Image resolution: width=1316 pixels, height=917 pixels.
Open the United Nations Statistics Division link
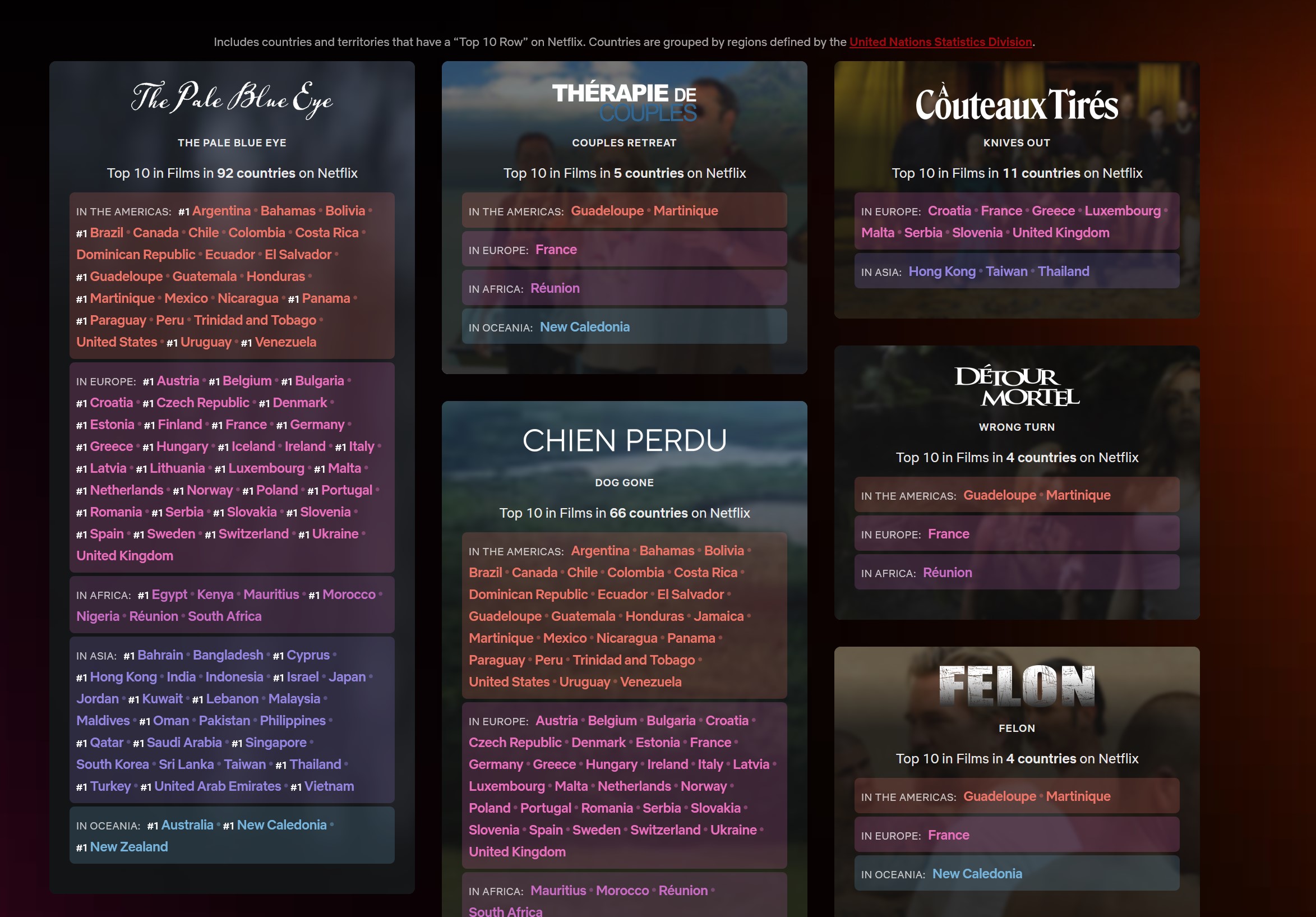(940, 42)
